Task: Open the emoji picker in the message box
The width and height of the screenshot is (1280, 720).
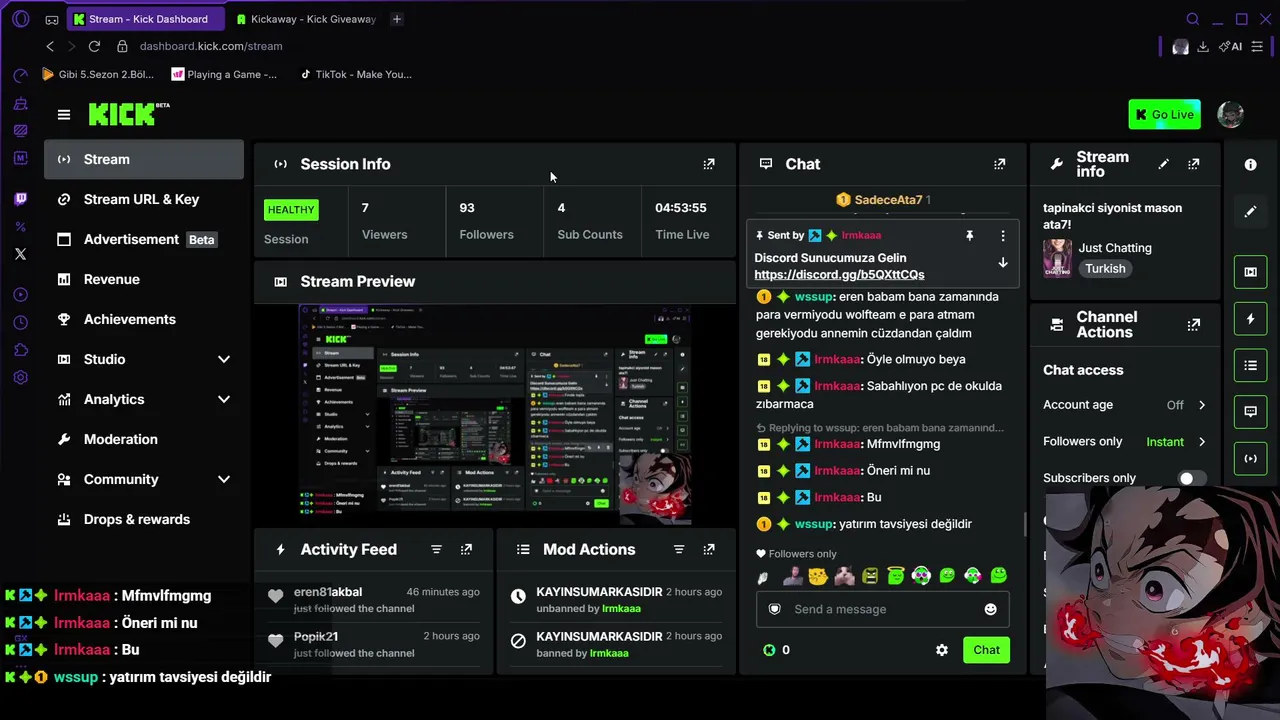Action: [x=990, y=609]
